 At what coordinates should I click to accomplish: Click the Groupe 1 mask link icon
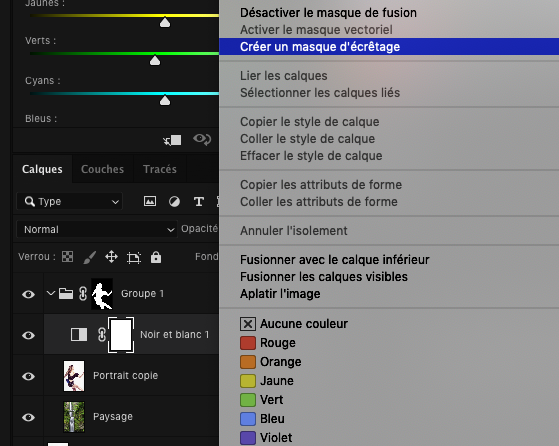[83, 294]
